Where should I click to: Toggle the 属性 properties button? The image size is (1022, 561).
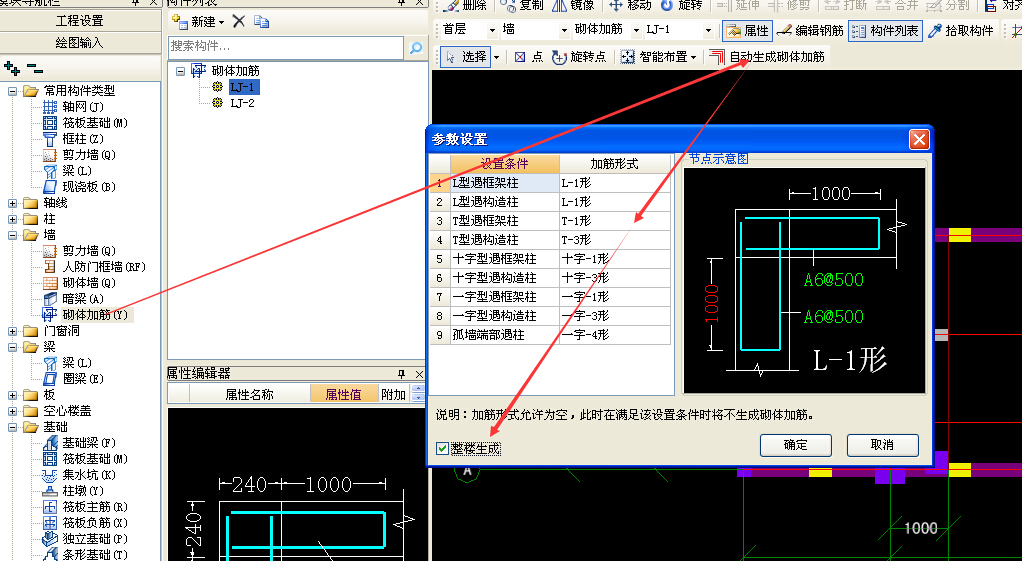click(748, 31)
